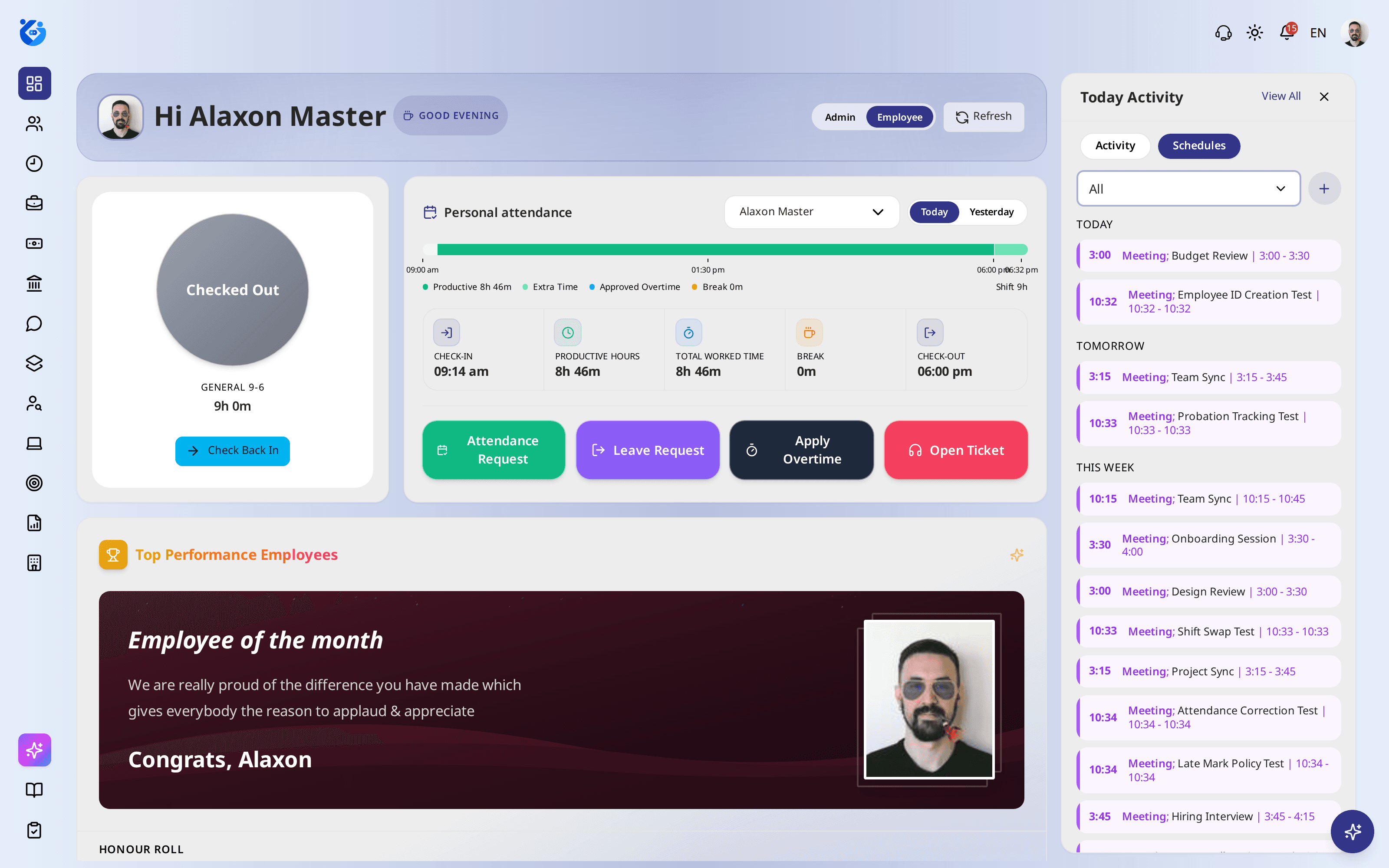Open the All schedules filter dropdown

1188,188
